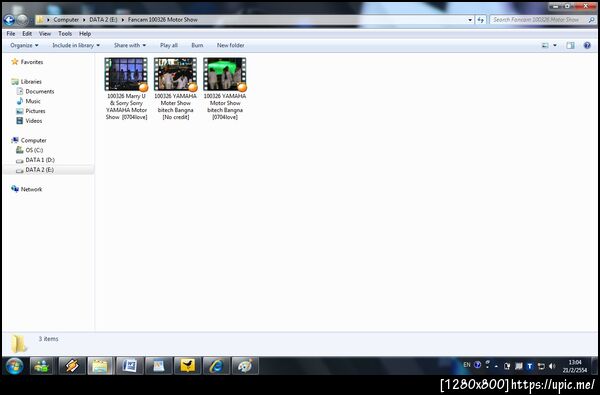This screenshot has width=600, height=395.
Task: Open the Edit menu
Action: pos(27,34)
